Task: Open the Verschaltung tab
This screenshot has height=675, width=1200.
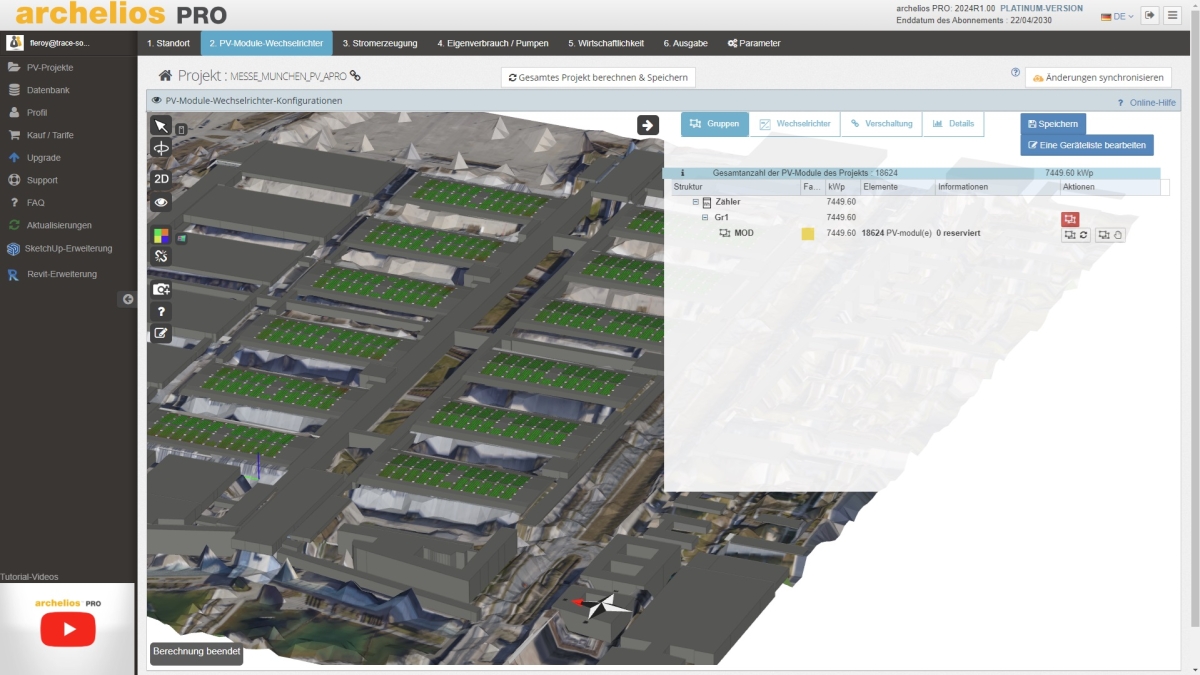Action: click(881, 124)
